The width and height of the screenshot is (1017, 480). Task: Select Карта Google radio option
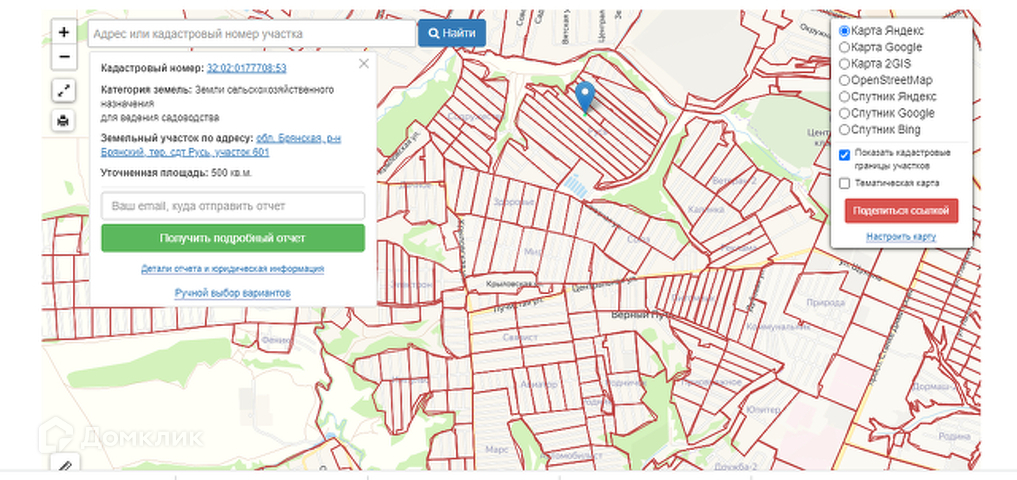tap(844, 47)
